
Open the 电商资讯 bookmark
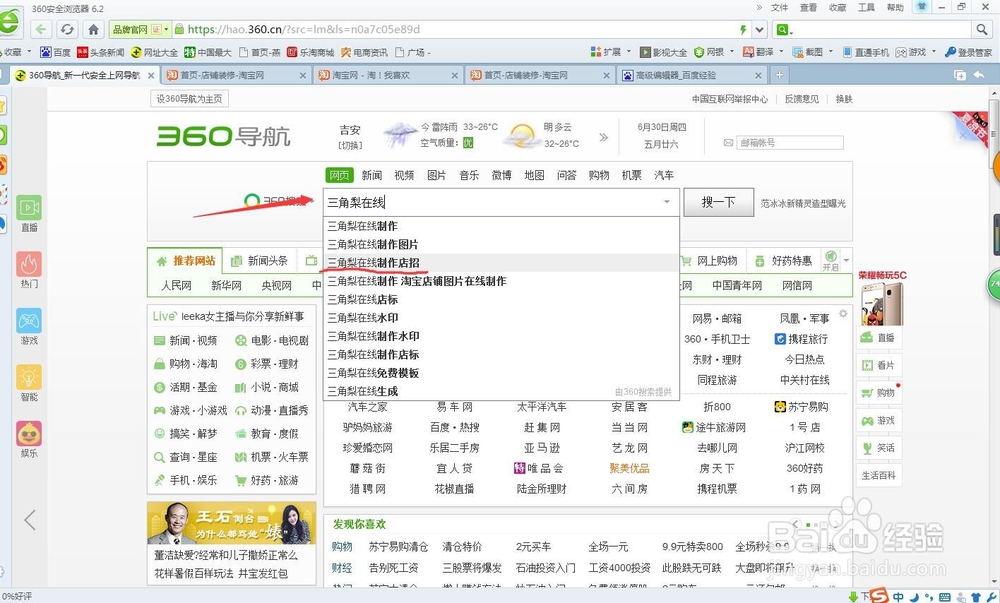pos(364,52)
